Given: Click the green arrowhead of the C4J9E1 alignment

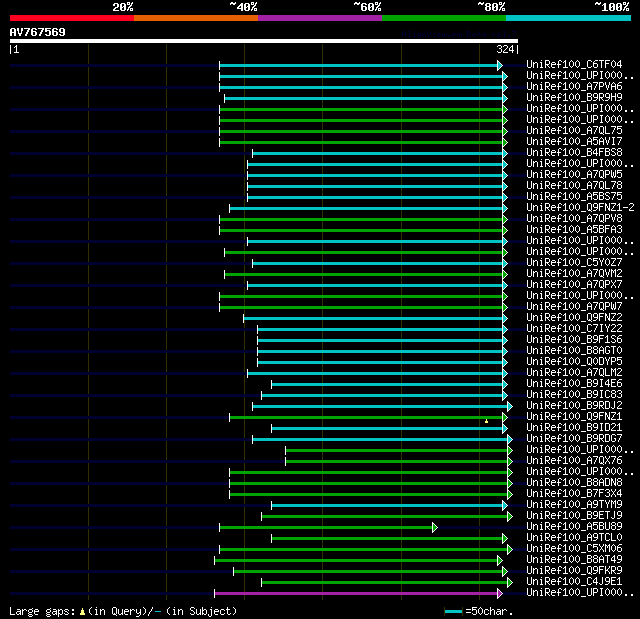Looking at the screenshot, I should click(509, 582).
